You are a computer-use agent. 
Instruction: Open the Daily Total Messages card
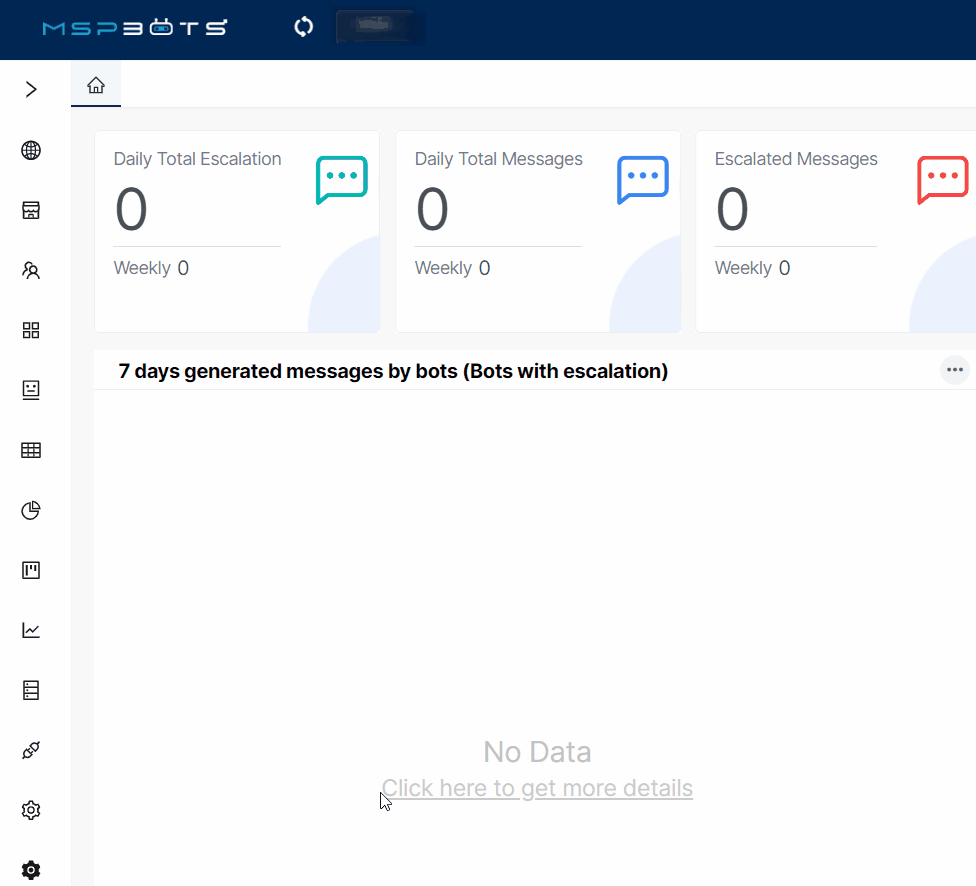coord(538,231)
